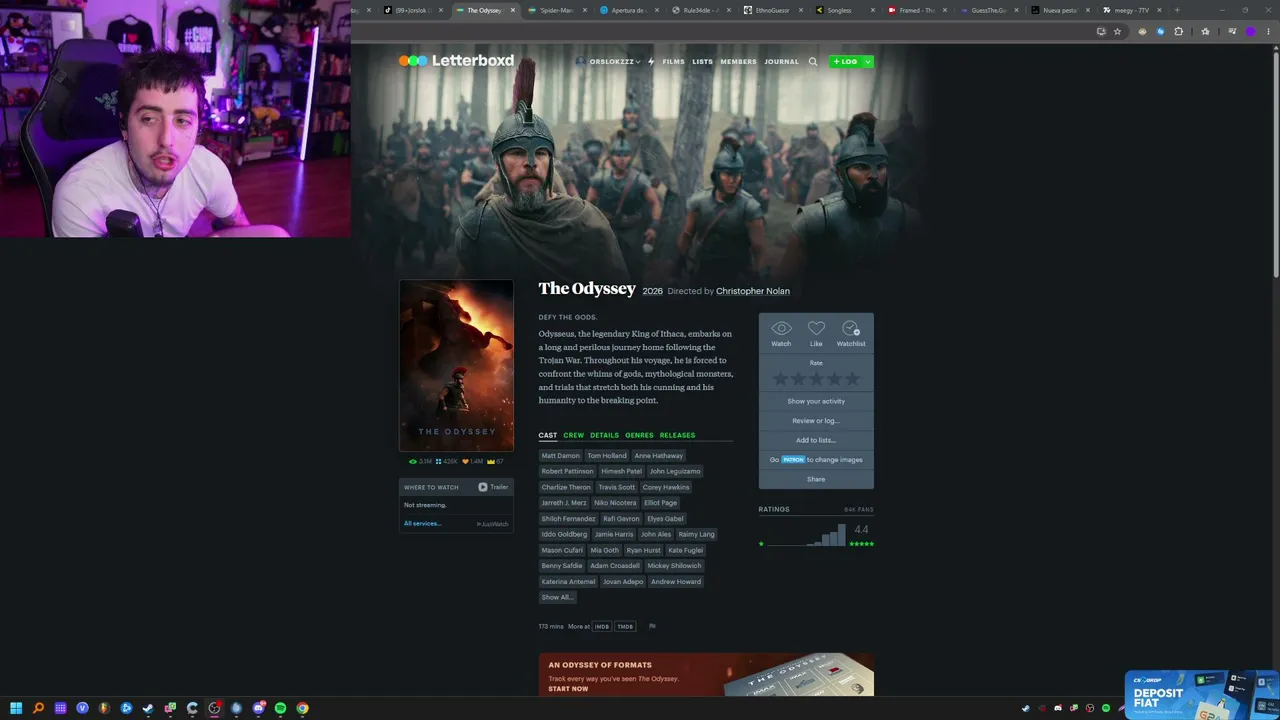The height and width of the screenshot is (720, 1280).
Task: Open Anne Hathaway's cast page
Action: (658, 456)
